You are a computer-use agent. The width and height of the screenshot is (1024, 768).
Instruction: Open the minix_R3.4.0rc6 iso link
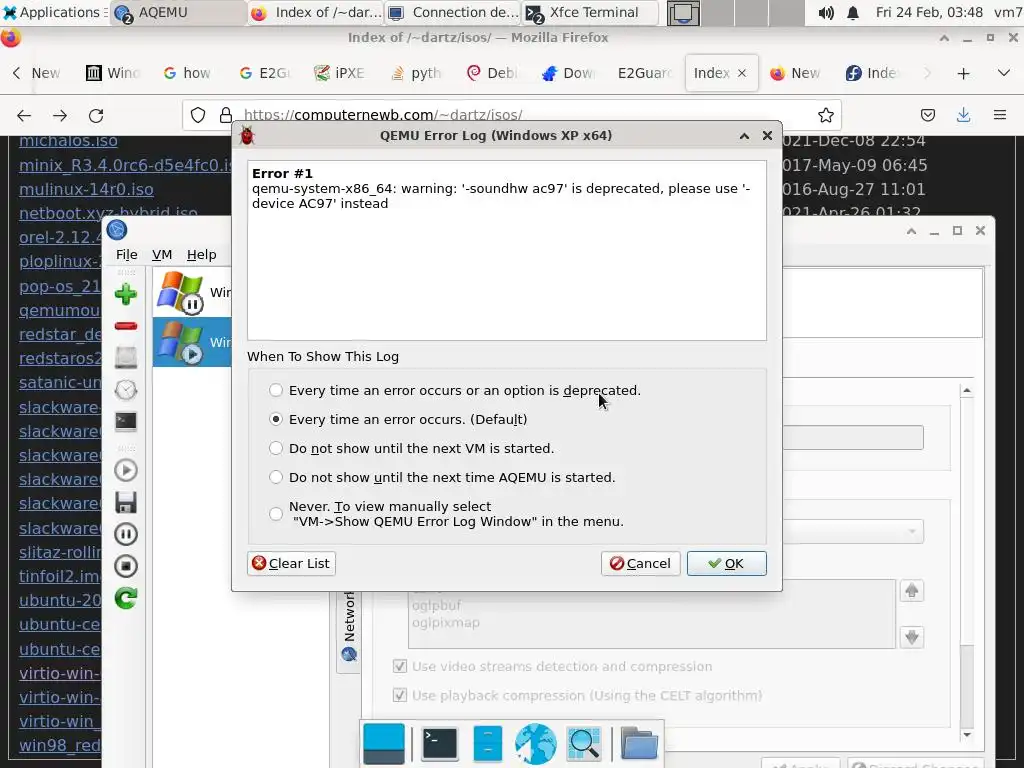[125, 165]
